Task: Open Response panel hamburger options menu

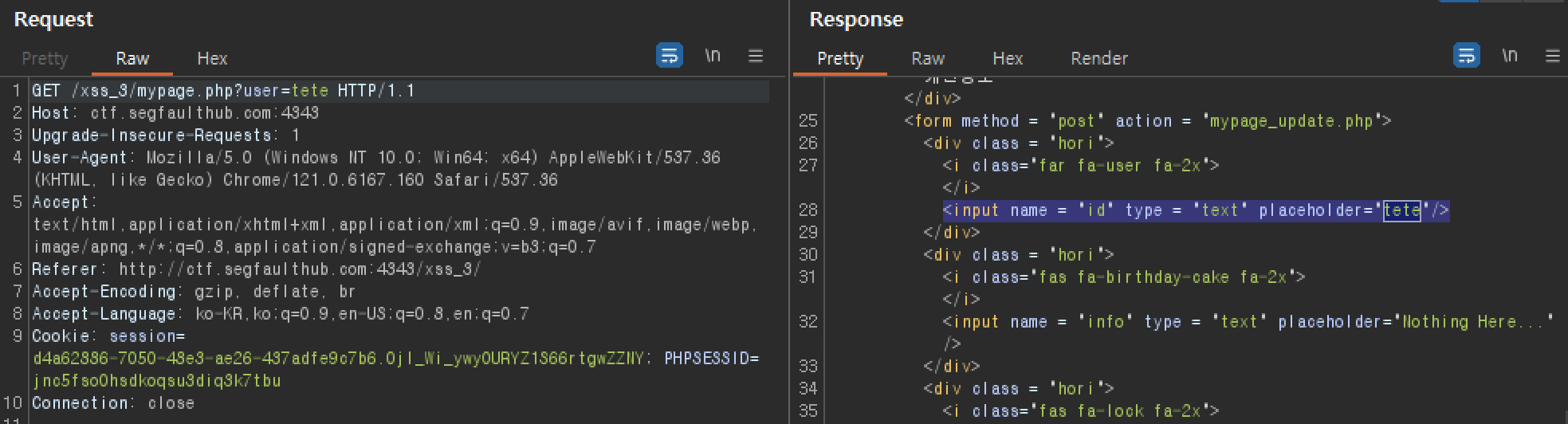Action: click(1553, 55)
